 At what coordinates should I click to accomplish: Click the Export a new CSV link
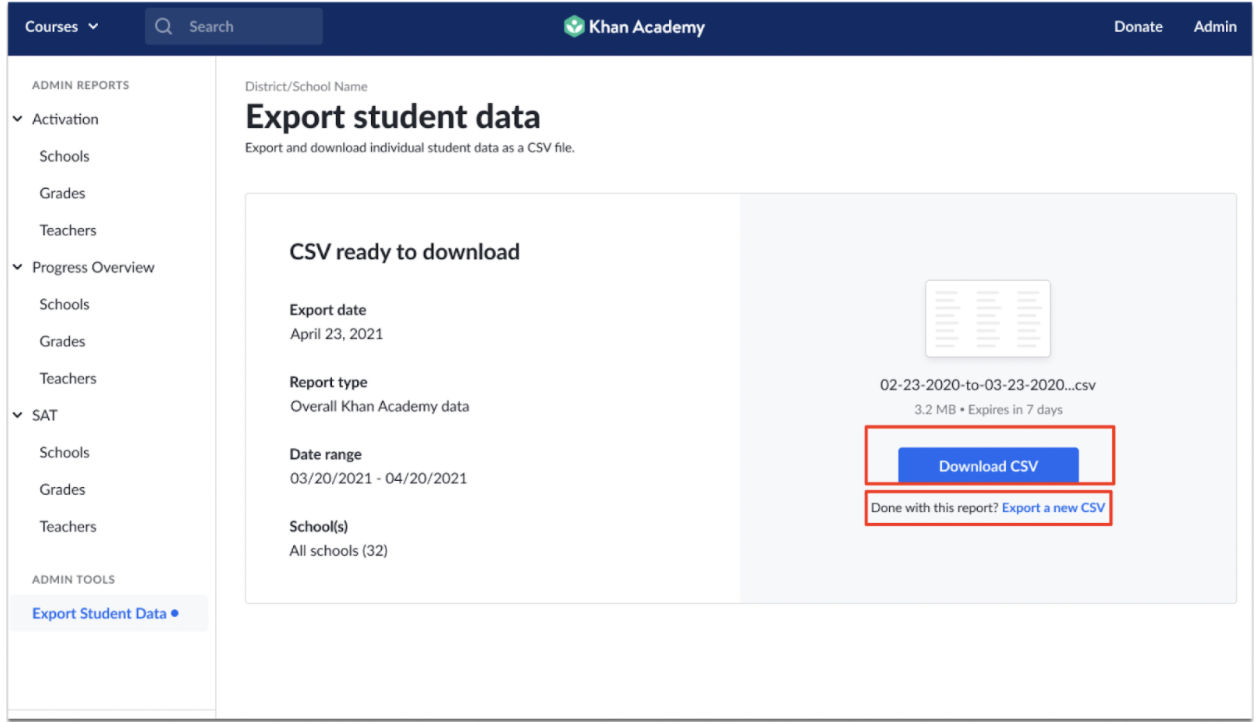pyautogui.click(x=1054, y=508)
